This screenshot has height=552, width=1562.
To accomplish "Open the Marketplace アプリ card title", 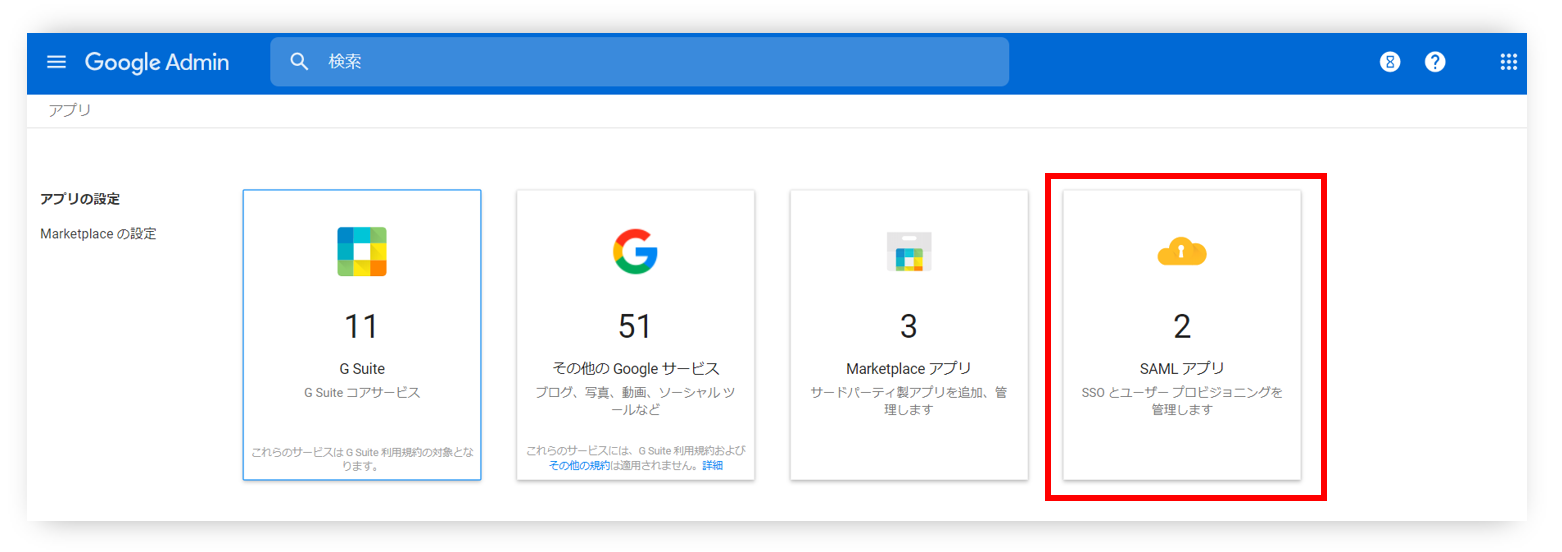I will (x=909, y=368).
